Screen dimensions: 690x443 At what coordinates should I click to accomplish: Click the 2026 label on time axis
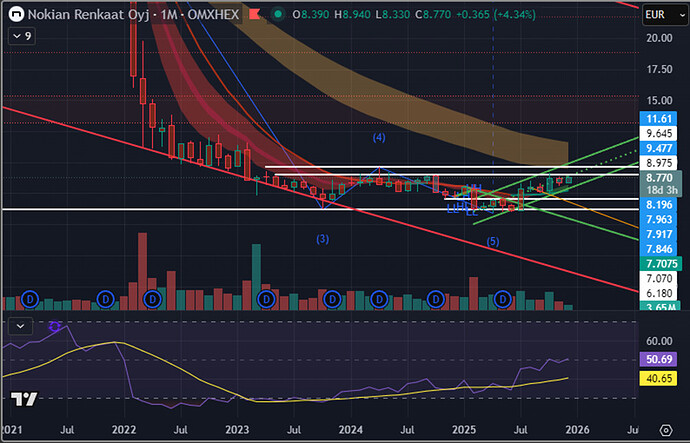click(x=577, y=429)
